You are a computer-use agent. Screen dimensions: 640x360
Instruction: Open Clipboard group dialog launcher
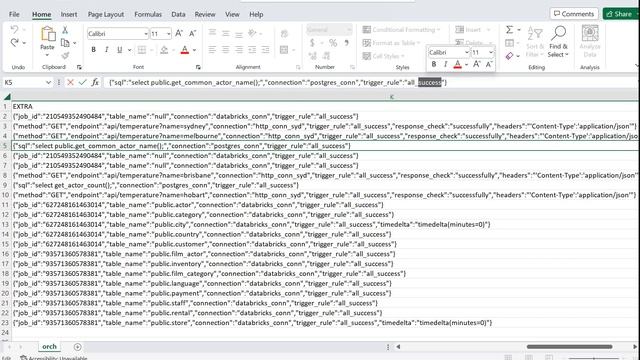click(x=79, y=67)
